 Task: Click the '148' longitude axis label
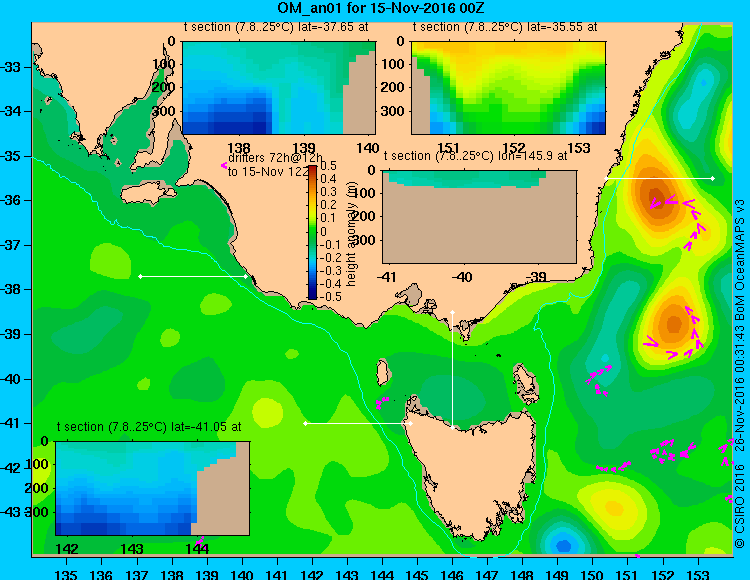tap(523, 574)
